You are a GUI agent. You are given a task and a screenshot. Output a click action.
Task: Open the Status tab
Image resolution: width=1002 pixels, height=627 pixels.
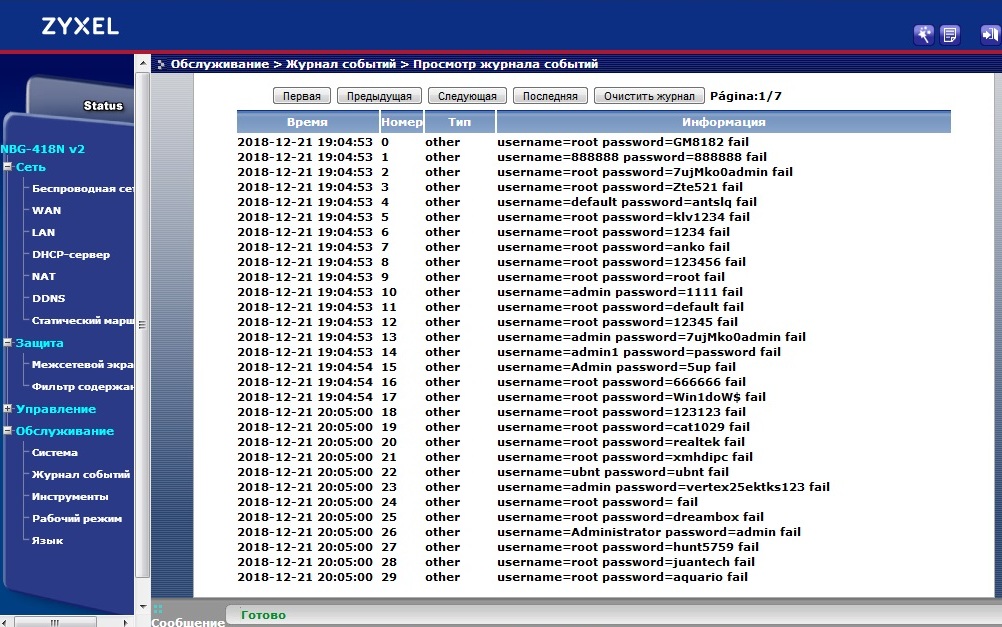tap(103, 106)
